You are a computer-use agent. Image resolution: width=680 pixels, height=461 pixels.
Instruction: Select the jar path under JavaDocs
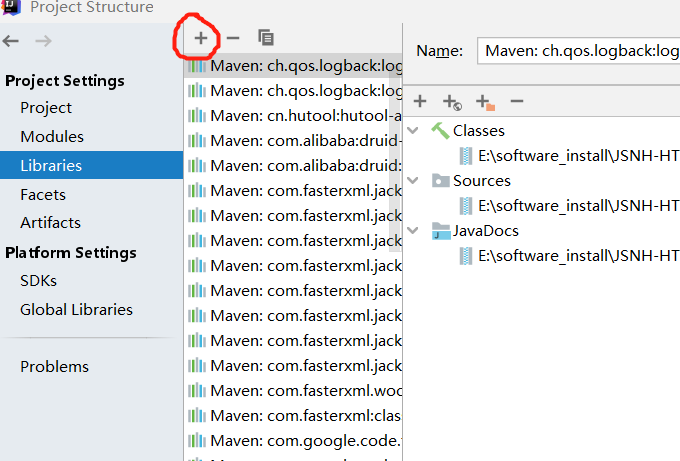click(x=578, y=256)
